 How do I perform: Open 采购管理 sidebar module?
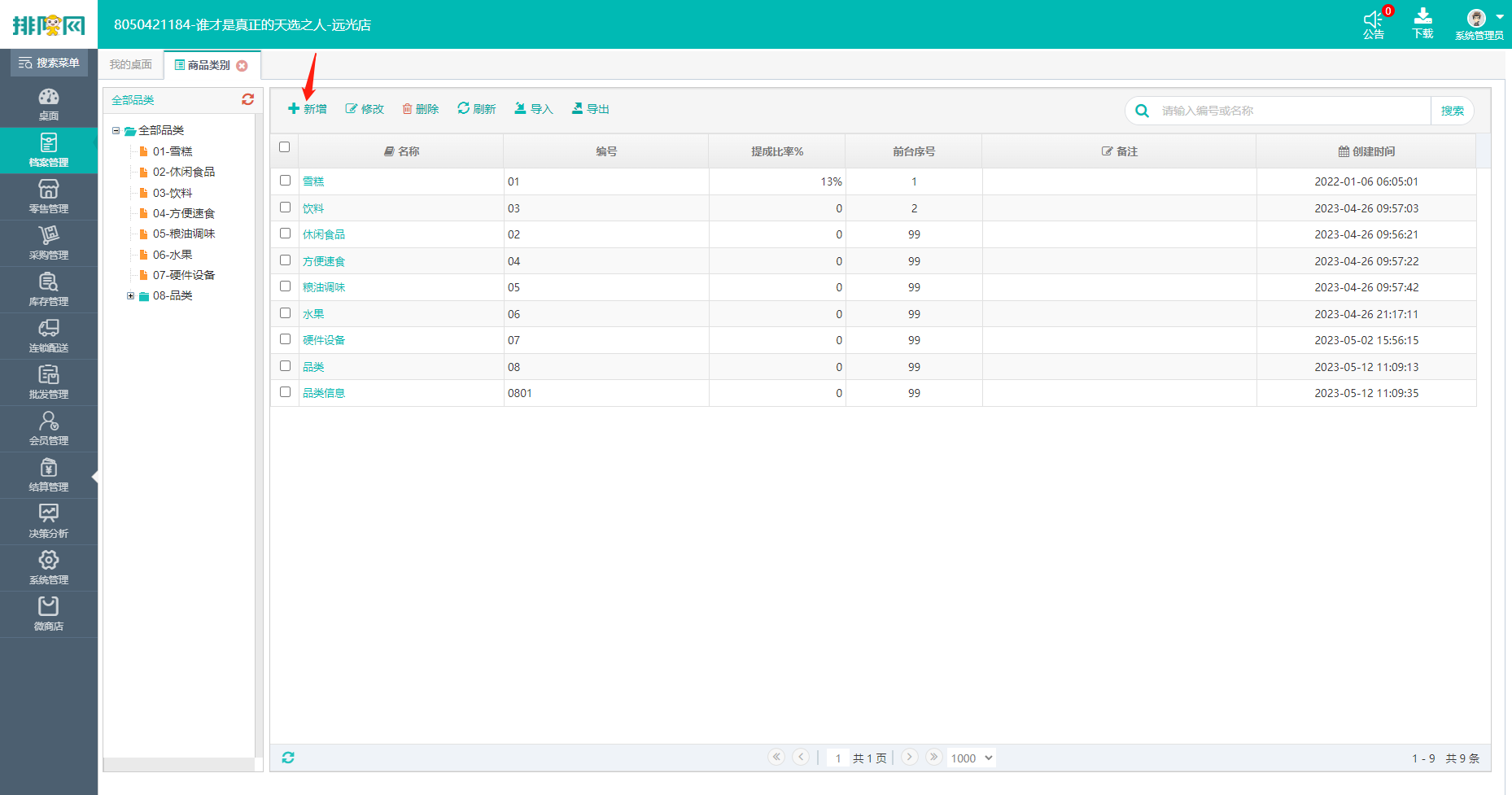point(49,243)
